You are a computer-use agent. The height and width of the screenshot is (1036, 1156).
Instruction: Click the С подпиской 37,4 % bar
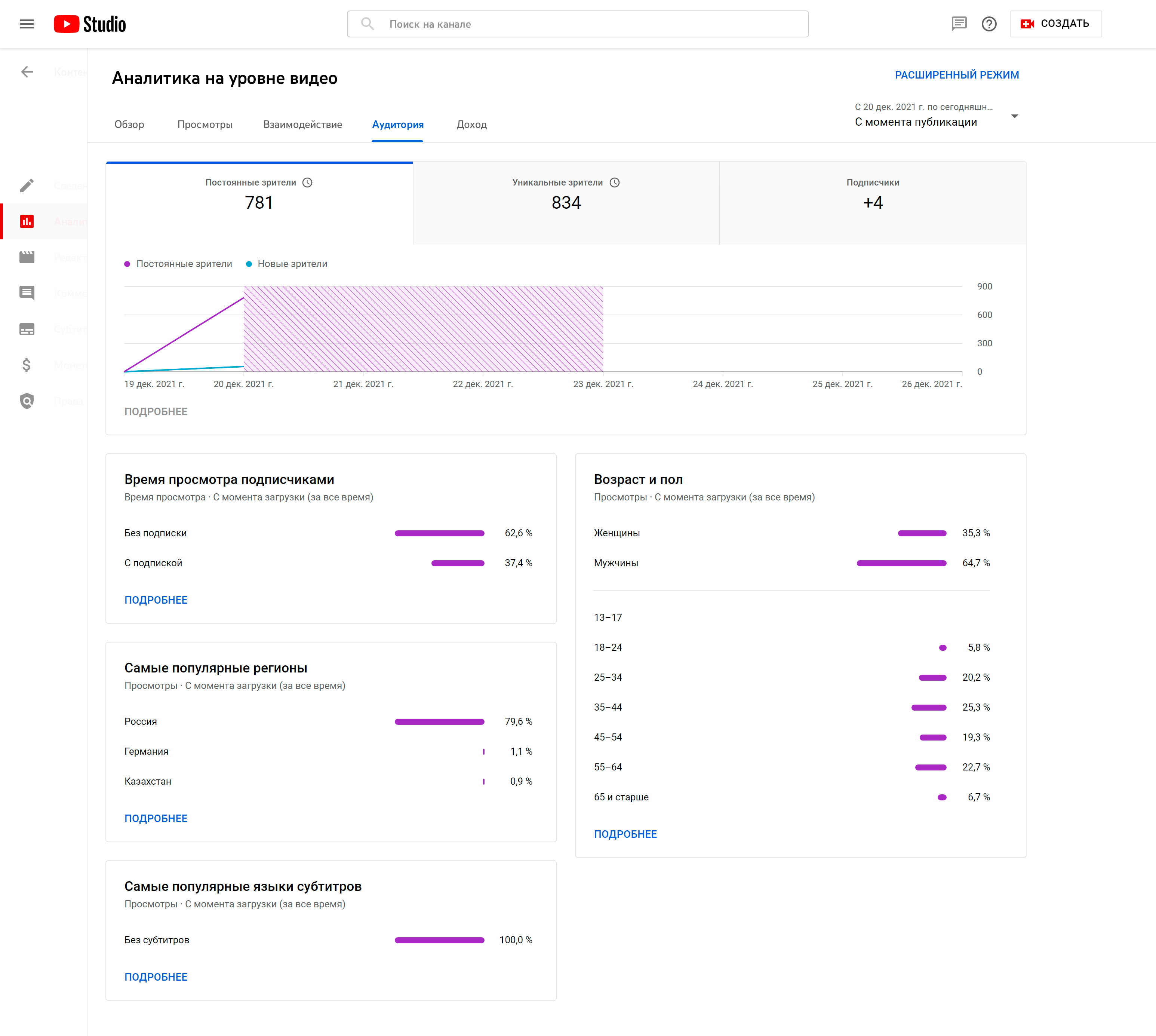point(458,564)
